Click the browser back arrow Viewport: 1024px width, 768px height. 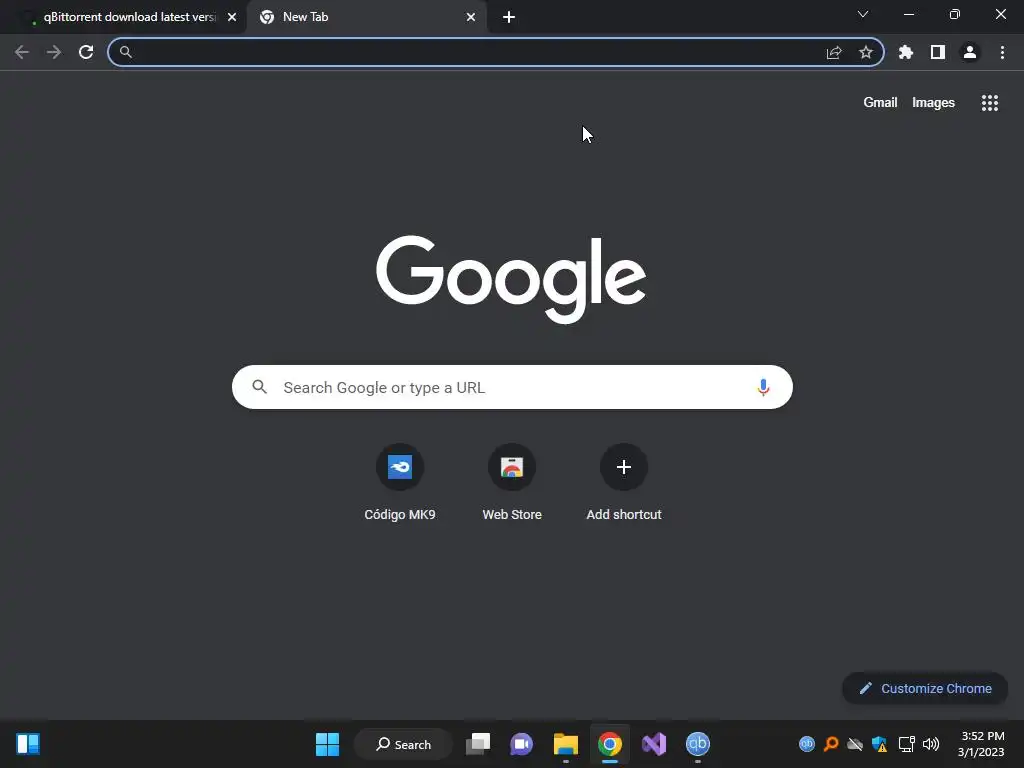22,52
